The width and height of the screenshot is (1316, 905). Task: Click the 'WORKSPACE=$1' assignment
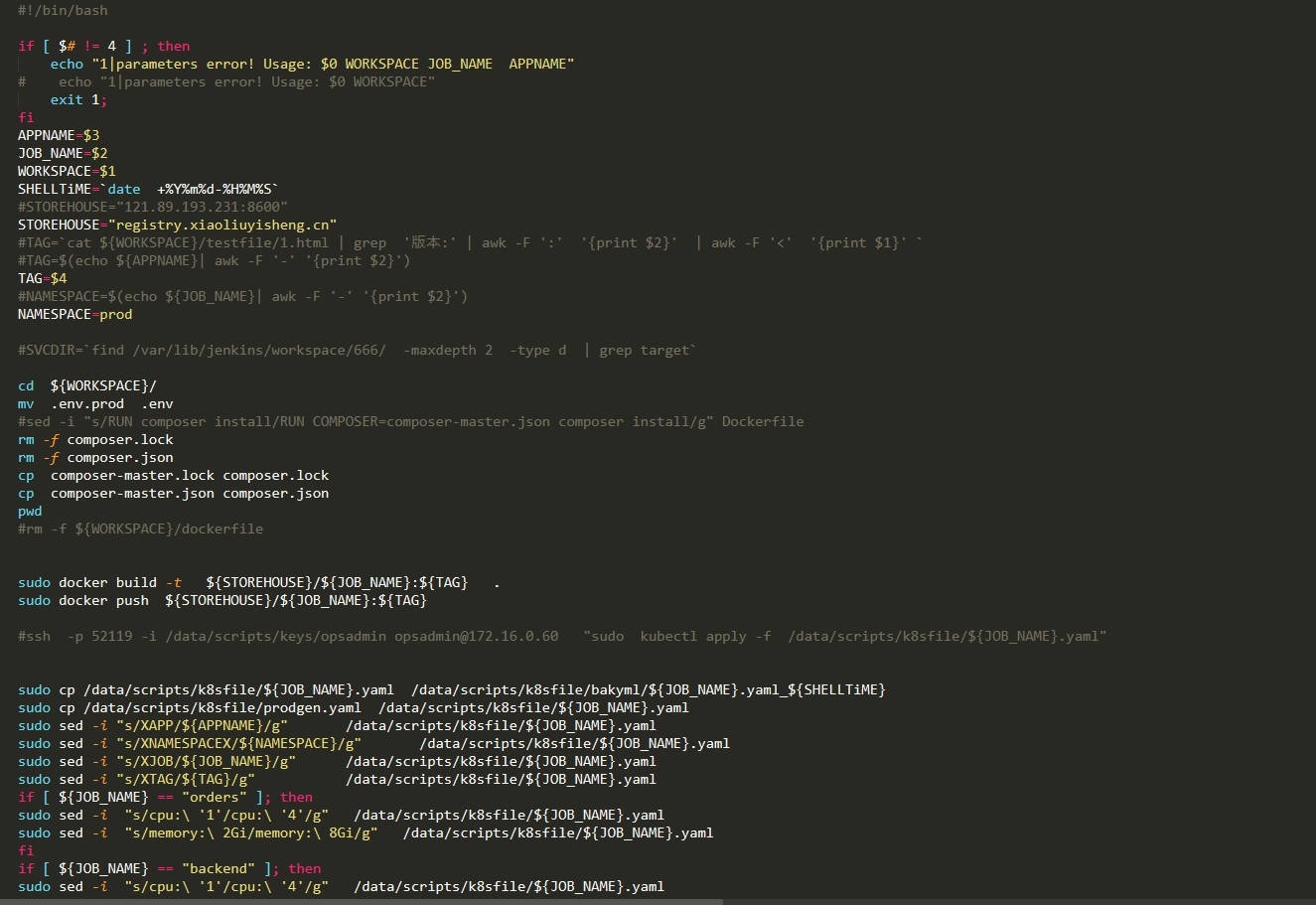[x=67, y=171]
